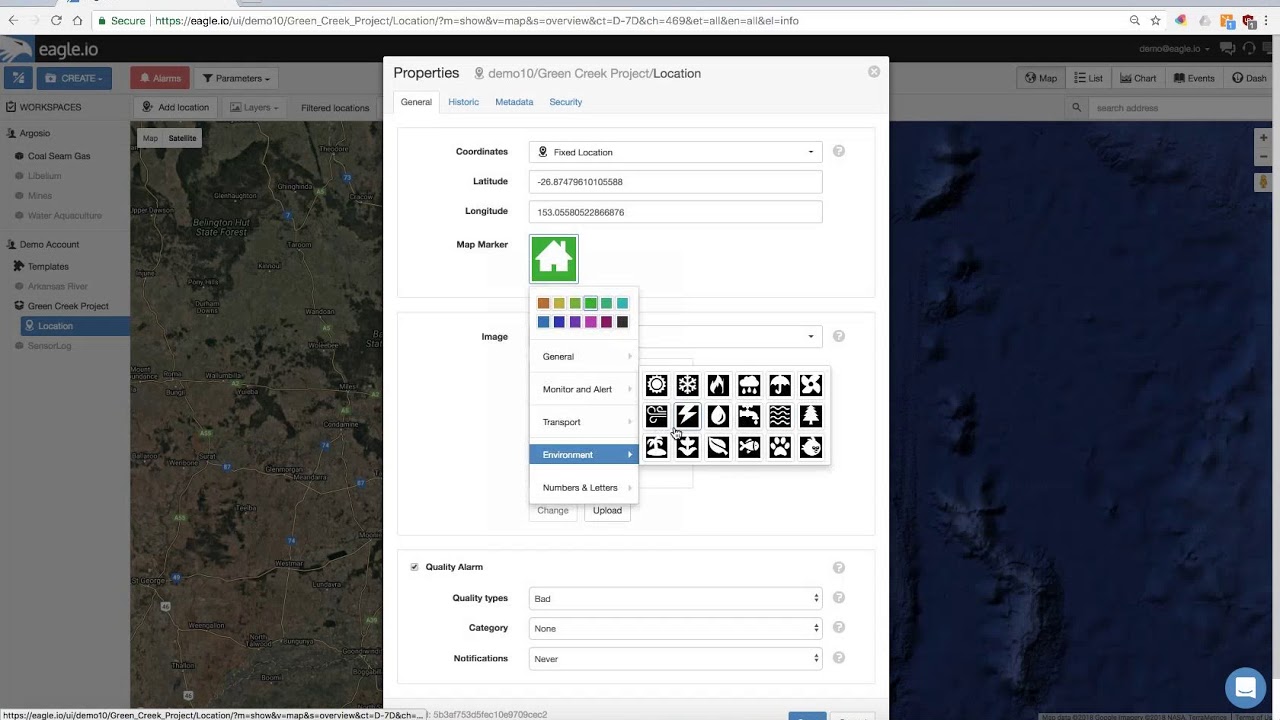
Task: Open the support headset icon
Action: point(1248,49)
